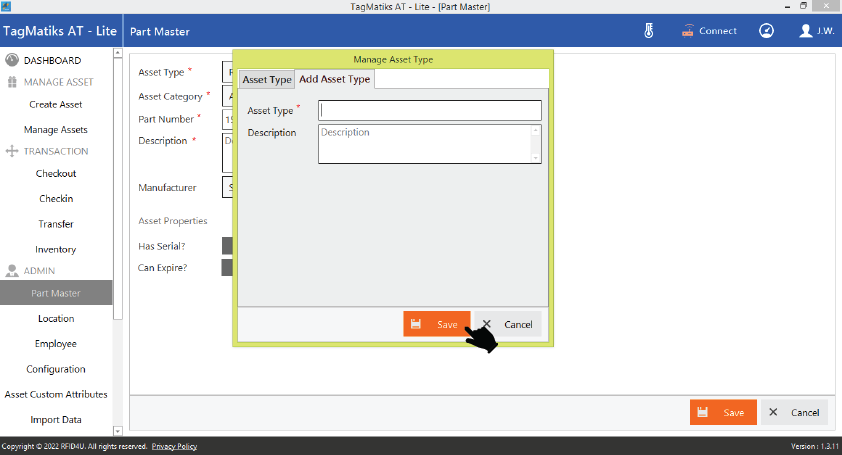The image size is (842, 455).
Task: Click the Admin section person icon
Action: 12,271
